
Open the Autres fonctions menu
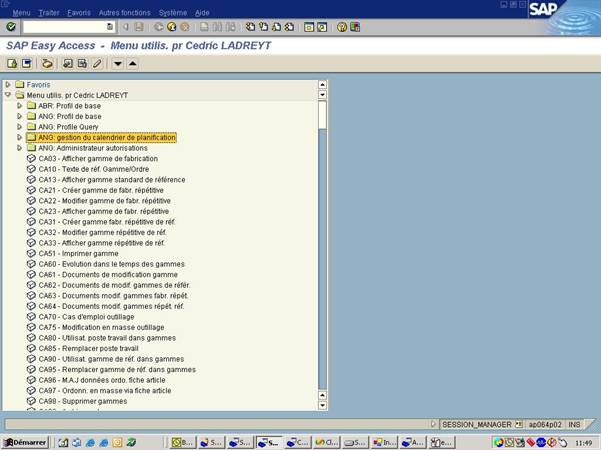(125, 13)
